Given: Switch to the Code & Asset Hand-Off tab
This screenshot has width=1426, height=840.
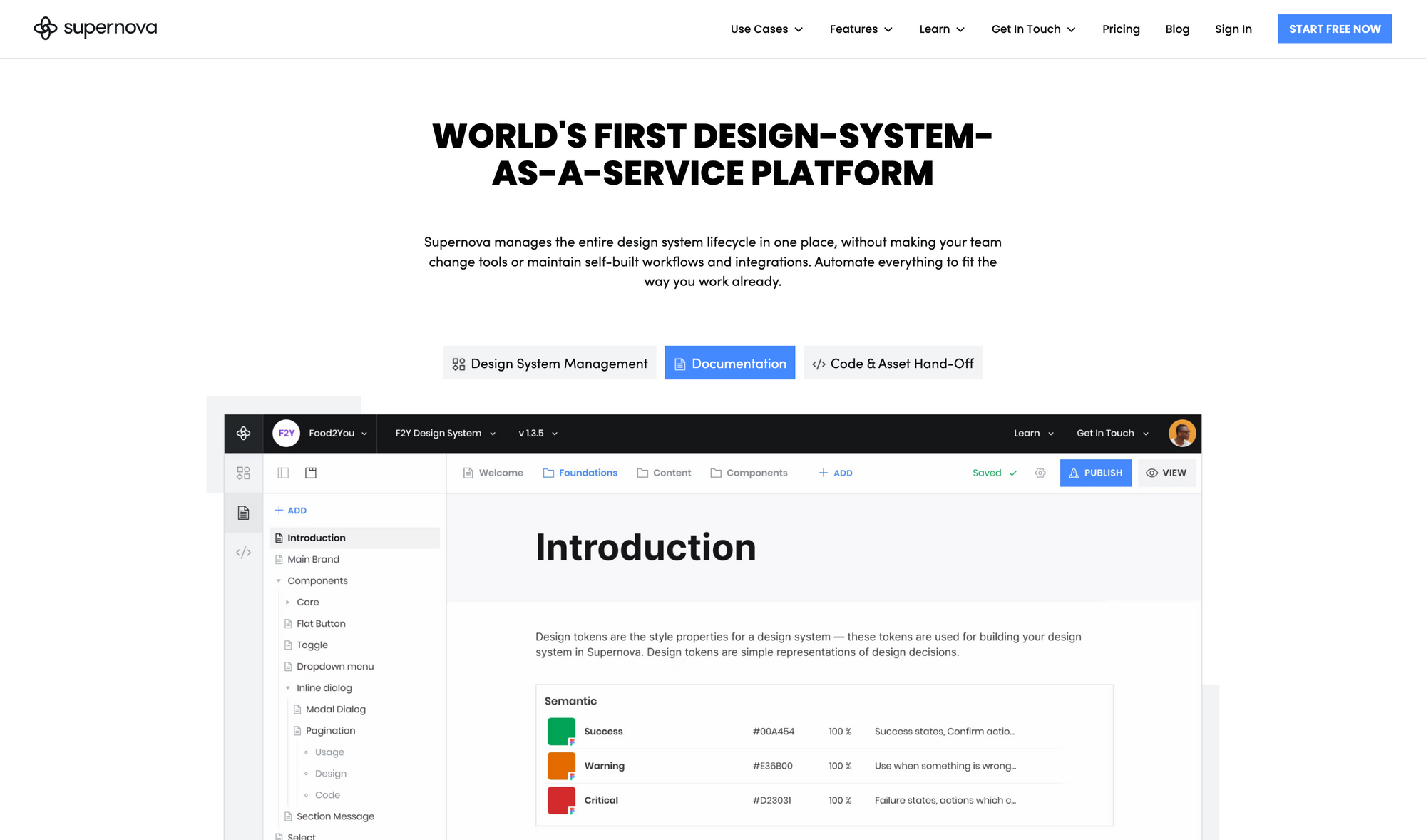Looking at the screenshot, I should 893,363.
